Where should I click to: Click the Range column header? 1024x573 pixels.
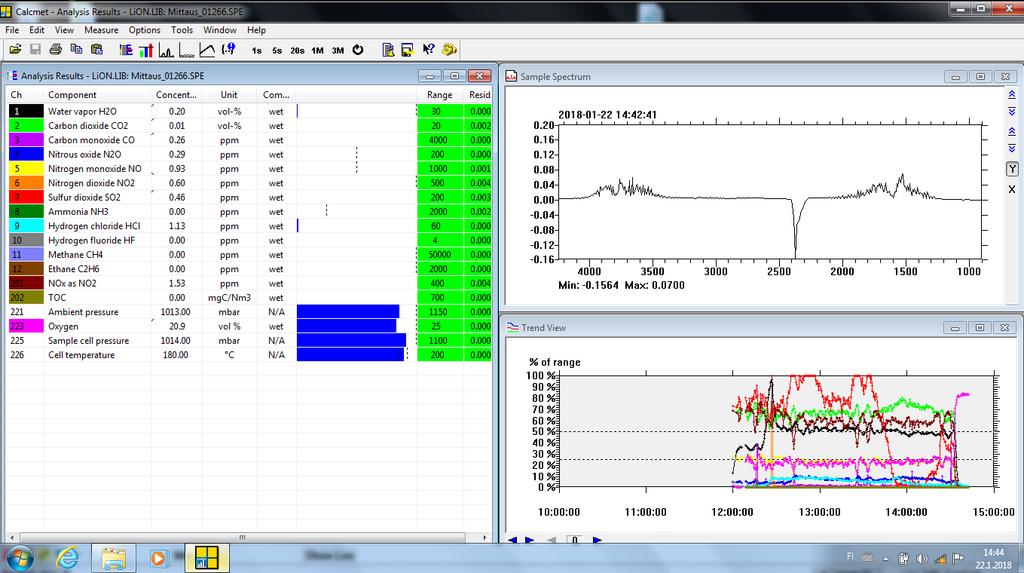440,95
